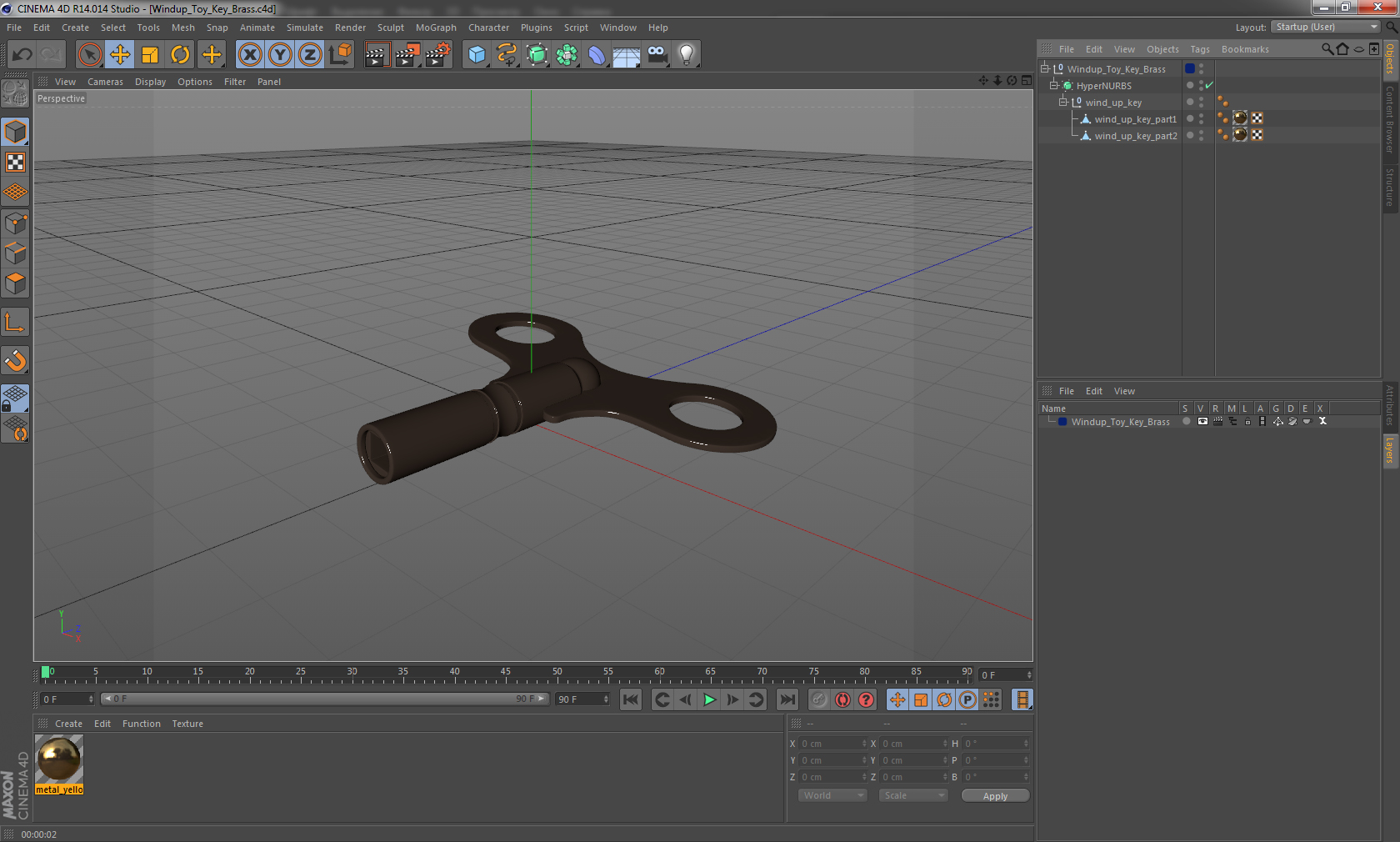This screenshot has width=1400, height=842.
Task: Click the X position input field
Action: tap(832, 744)
